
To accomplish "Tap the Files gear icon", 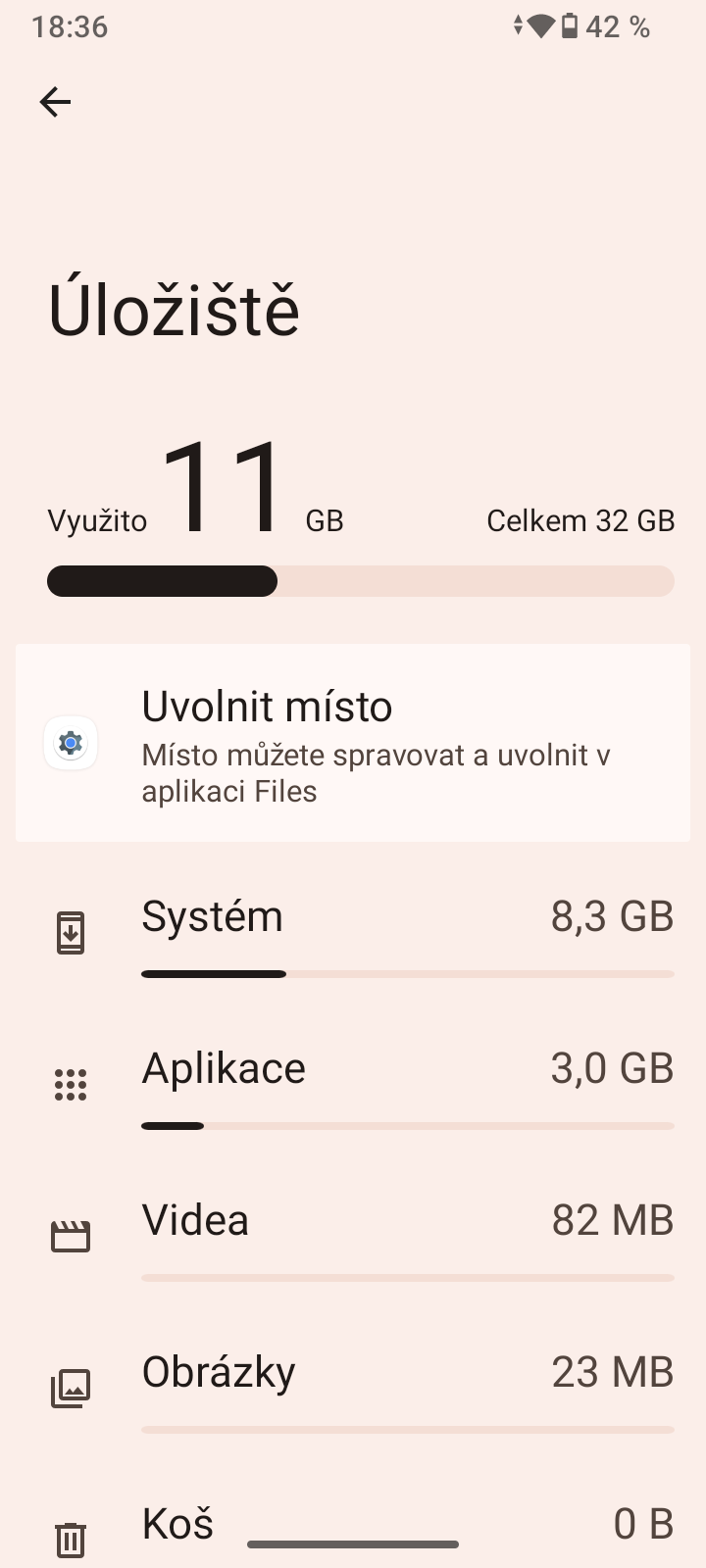I will 71,744.
